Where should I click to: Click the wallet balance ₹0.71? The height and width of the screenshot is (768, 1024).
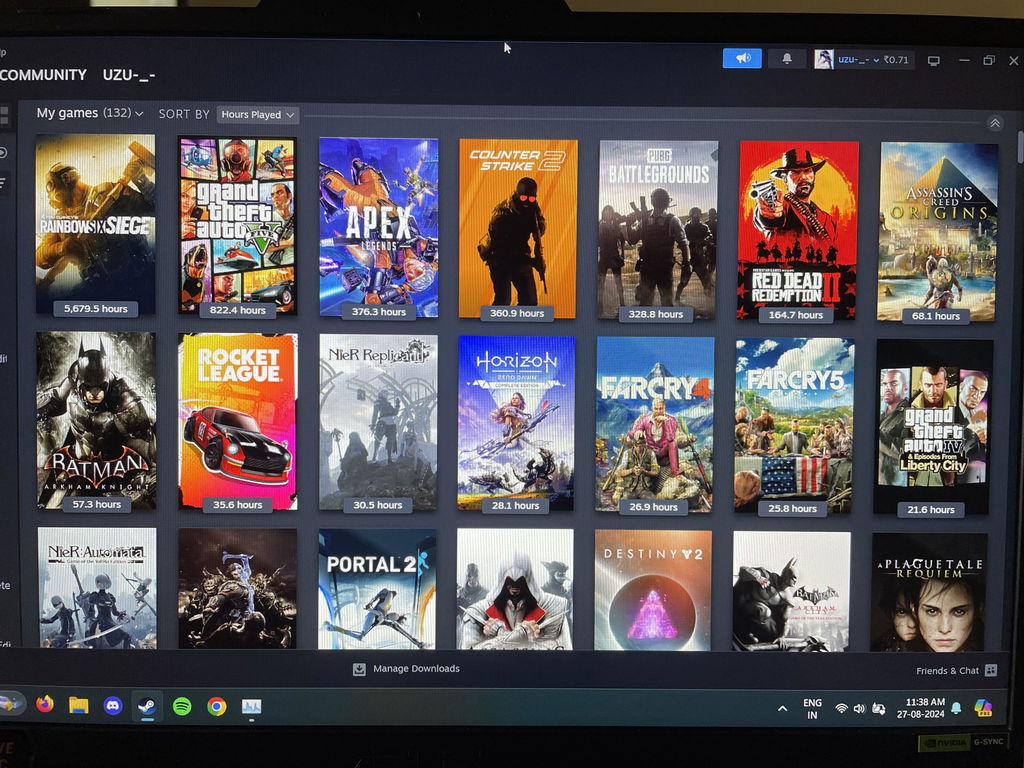pos(896,59)
